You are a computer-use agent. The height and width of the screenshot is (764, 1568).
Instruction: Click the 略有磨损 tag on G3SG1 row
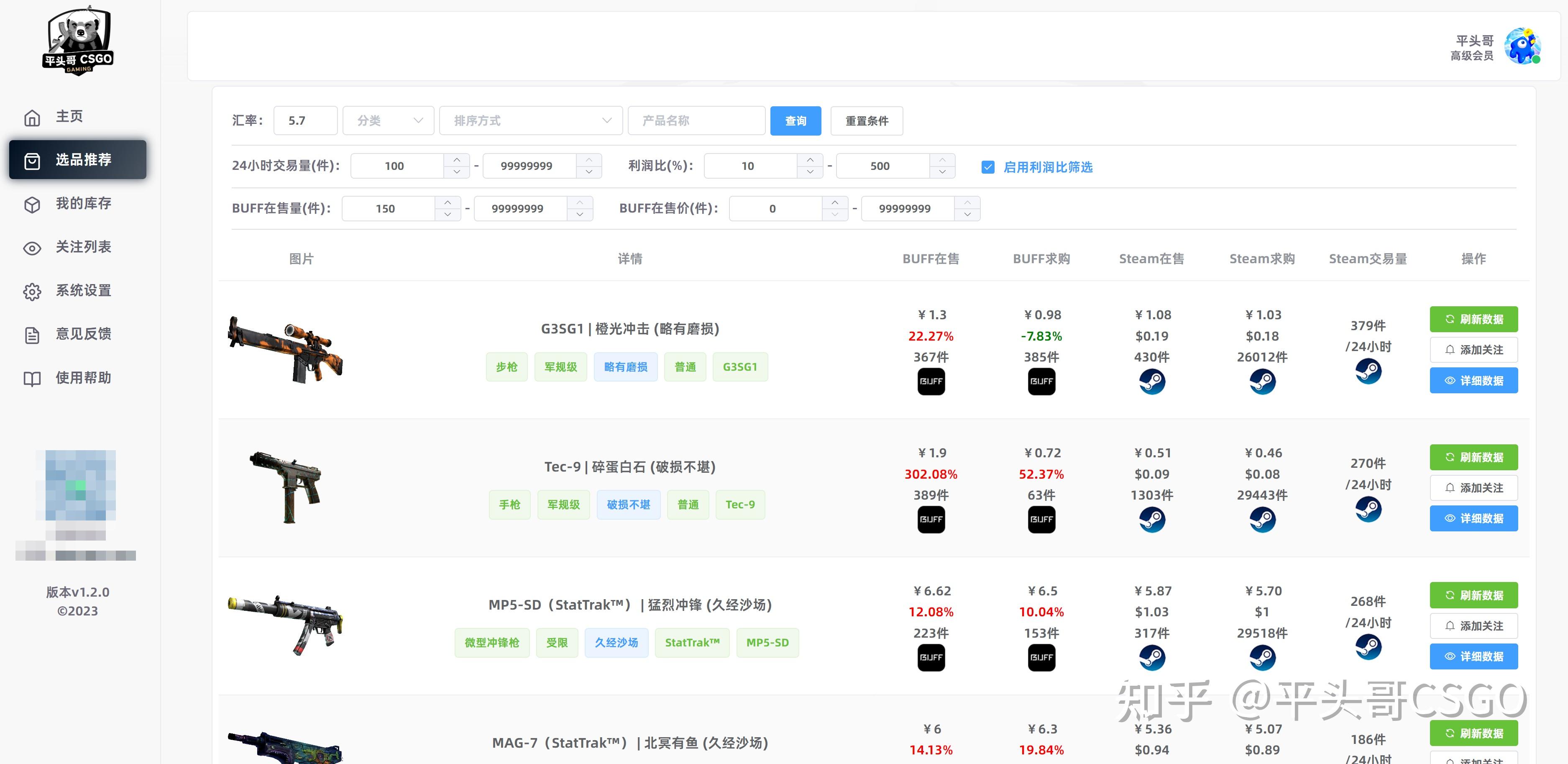point(626,367)
